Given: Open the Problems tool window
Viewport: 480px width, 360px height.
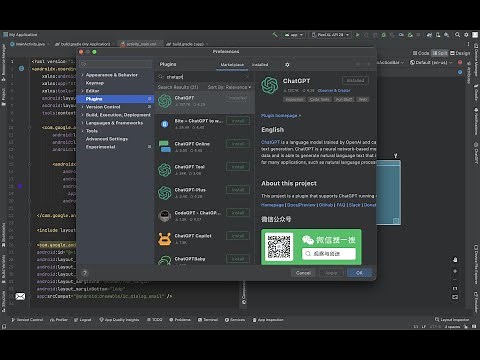Looking at the screenshot, I should click(180, 320).
